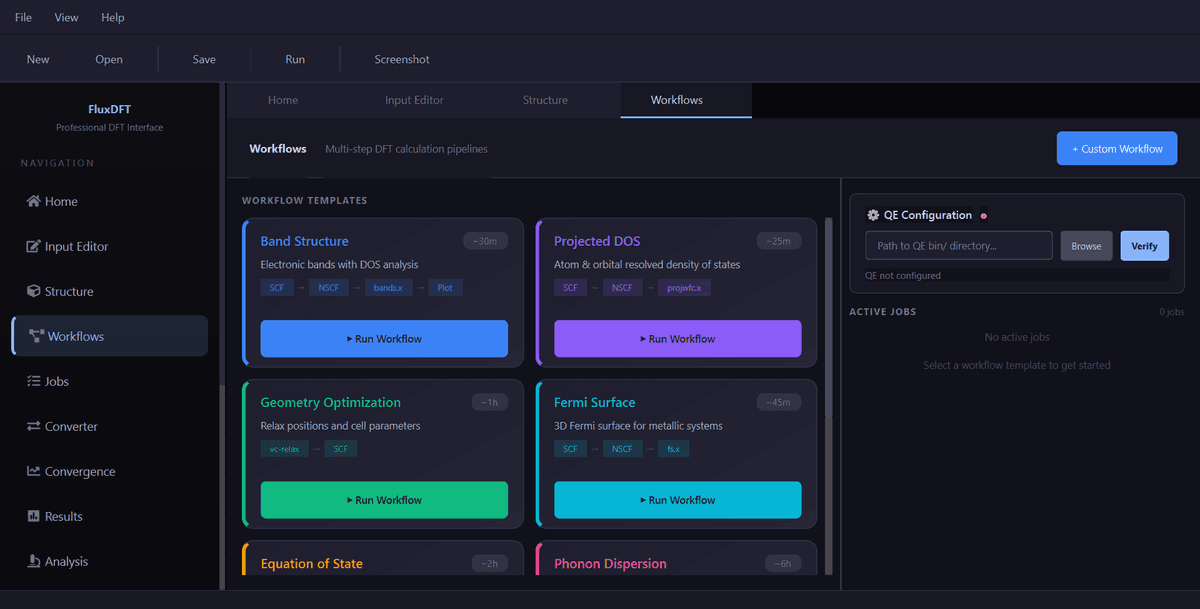The image size is (1200, 609).
Task: Click the Screenshot toolbar button
Action: 402,59
